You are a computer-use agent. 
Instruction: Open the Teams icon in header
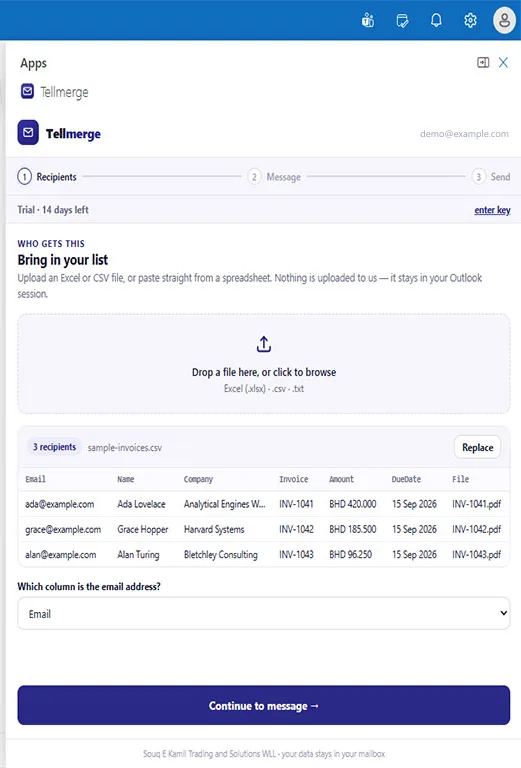368,21
